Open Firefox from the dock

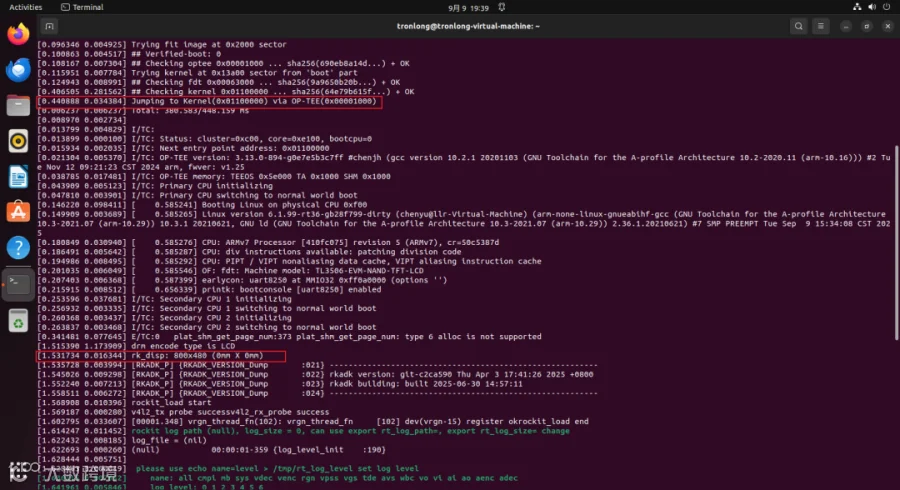(x=18, y=34)
